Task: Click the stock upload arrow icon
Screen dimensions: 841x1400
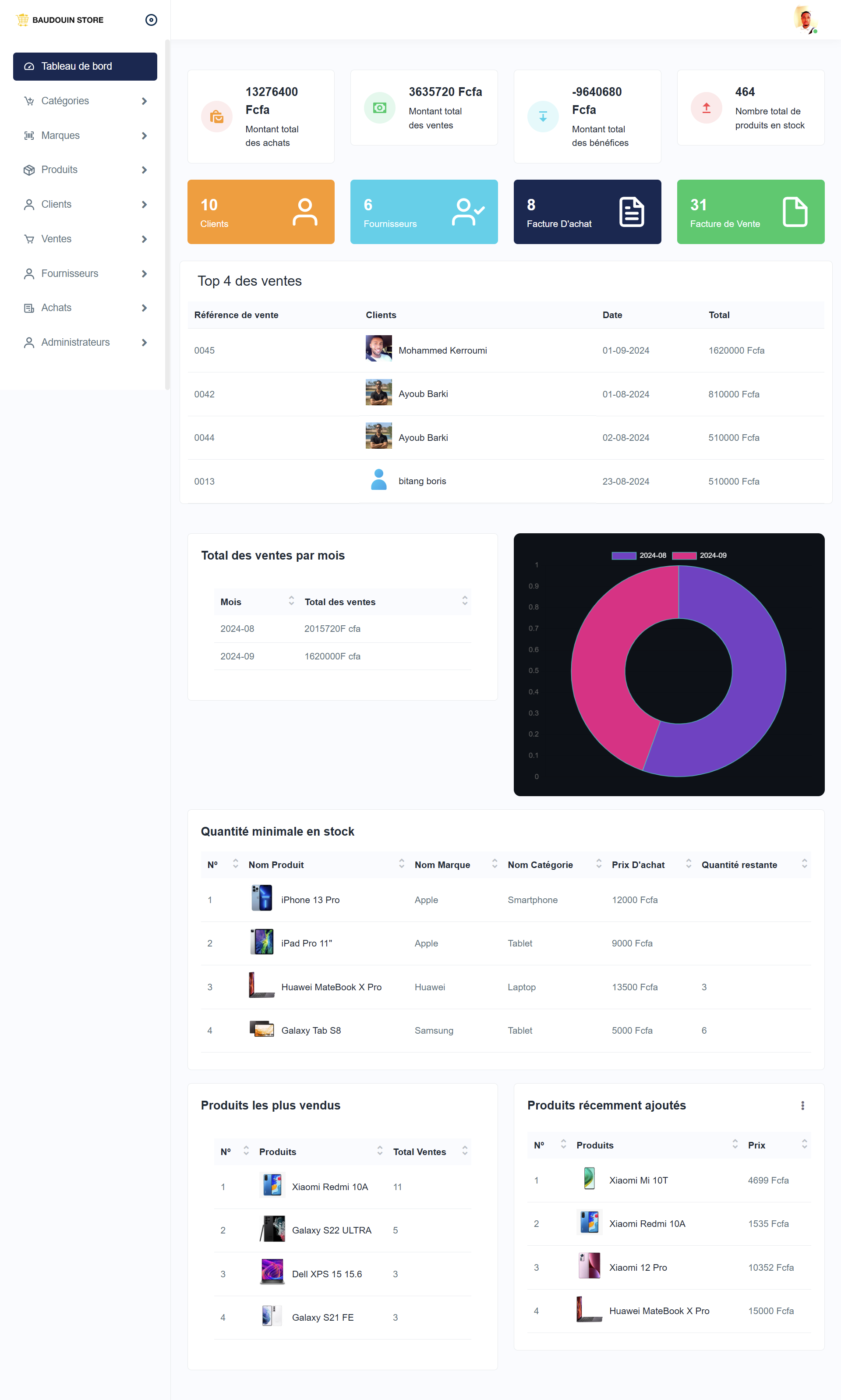Action: click(x=706, y=108)
